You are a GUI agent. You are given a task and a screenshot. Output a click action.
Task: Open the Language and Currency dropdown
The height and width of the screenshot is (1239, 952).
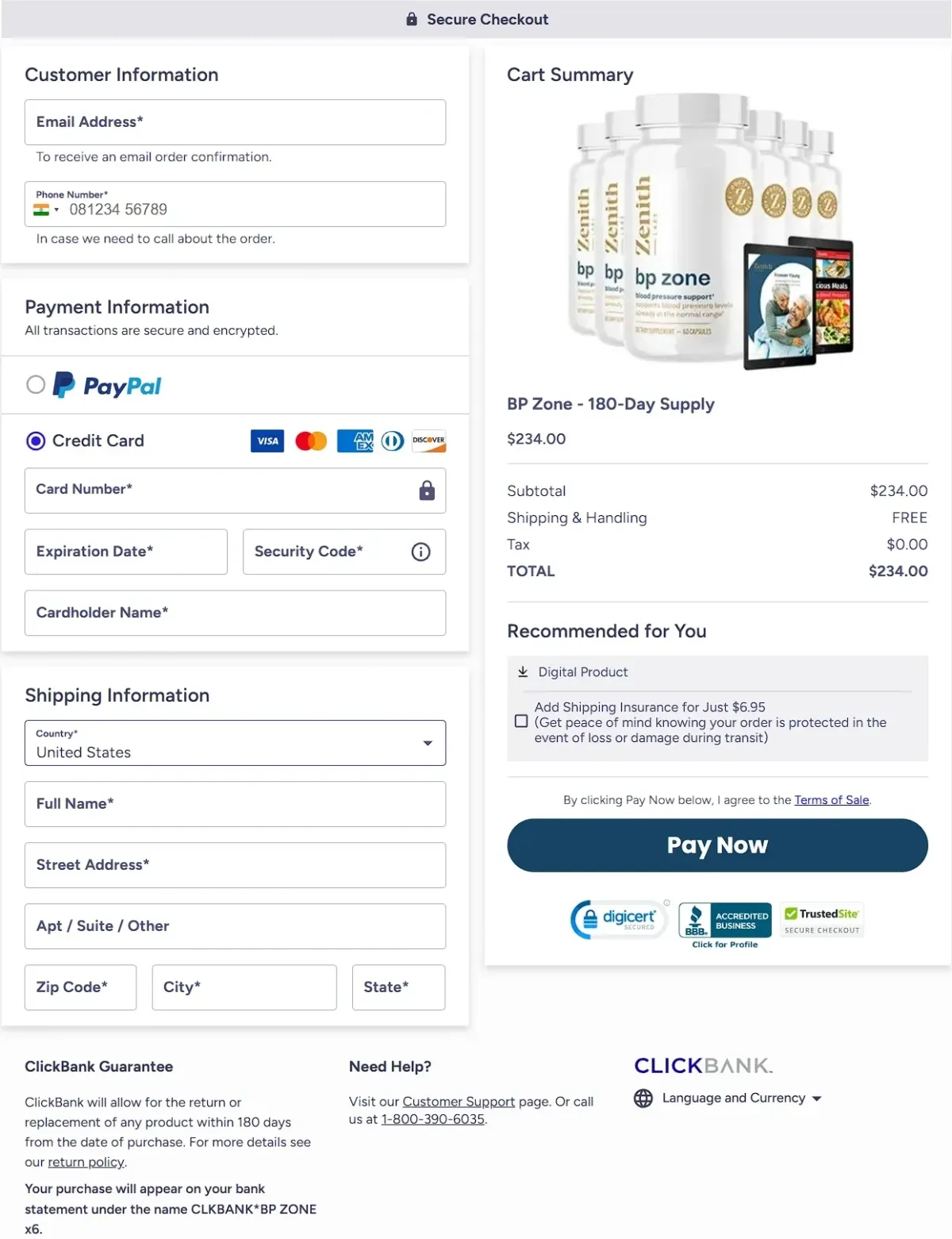point(727,1099)
